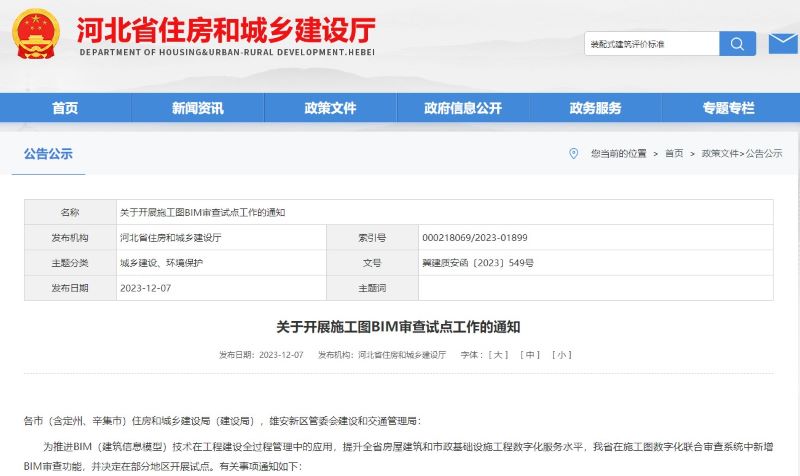Screen dimensions: 800x476
Task: Select 政策文件 in the navigation bar
Action: point(330,108)
